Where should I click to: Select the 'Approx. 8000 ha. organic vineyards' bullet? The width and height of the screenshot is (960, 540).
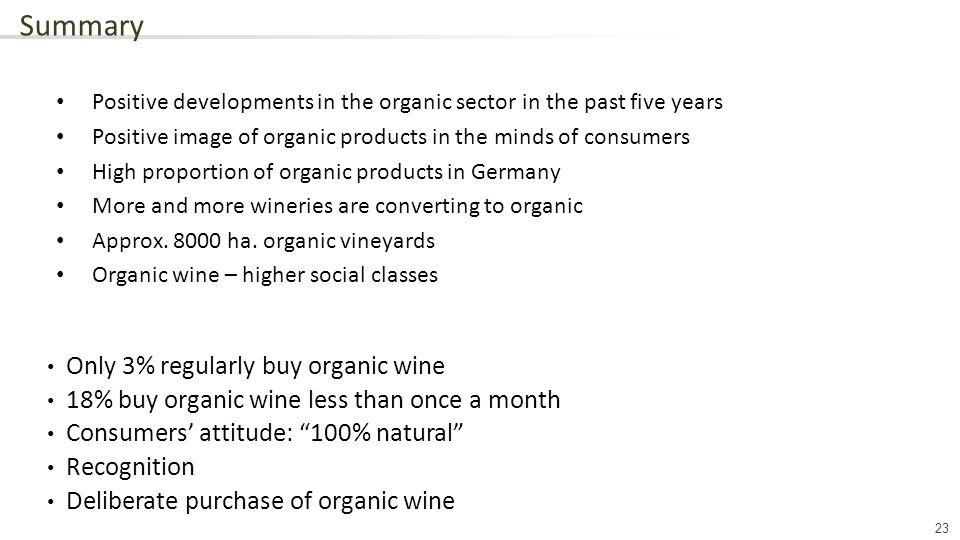(x=263, y=241)
